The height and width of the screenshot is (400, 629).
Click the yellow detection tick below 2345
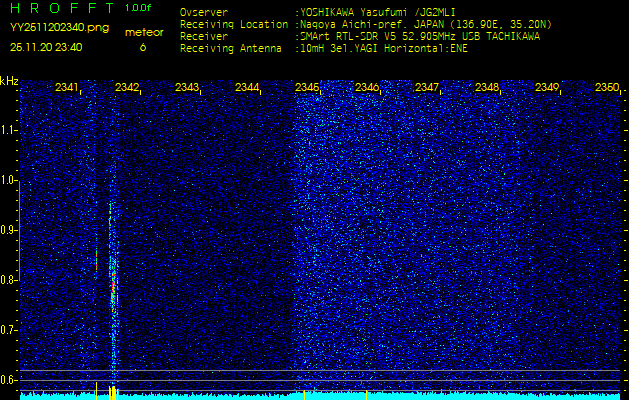(x=304, y=395)
